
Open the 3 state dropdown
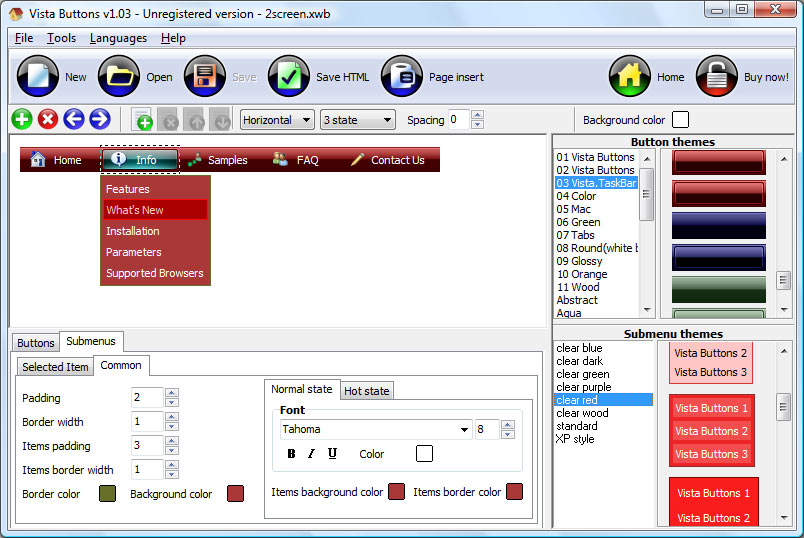click(x=358, y=120)
